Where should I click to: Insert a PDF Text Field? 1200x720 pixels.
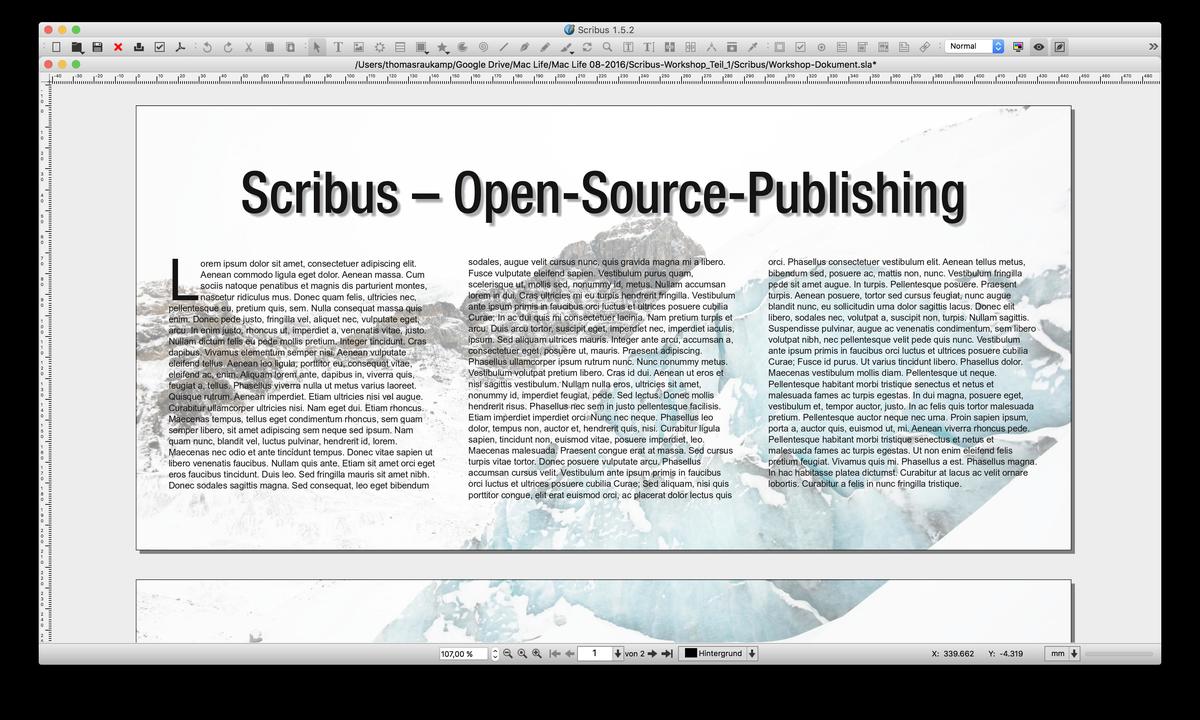click(x=842, y=47)
